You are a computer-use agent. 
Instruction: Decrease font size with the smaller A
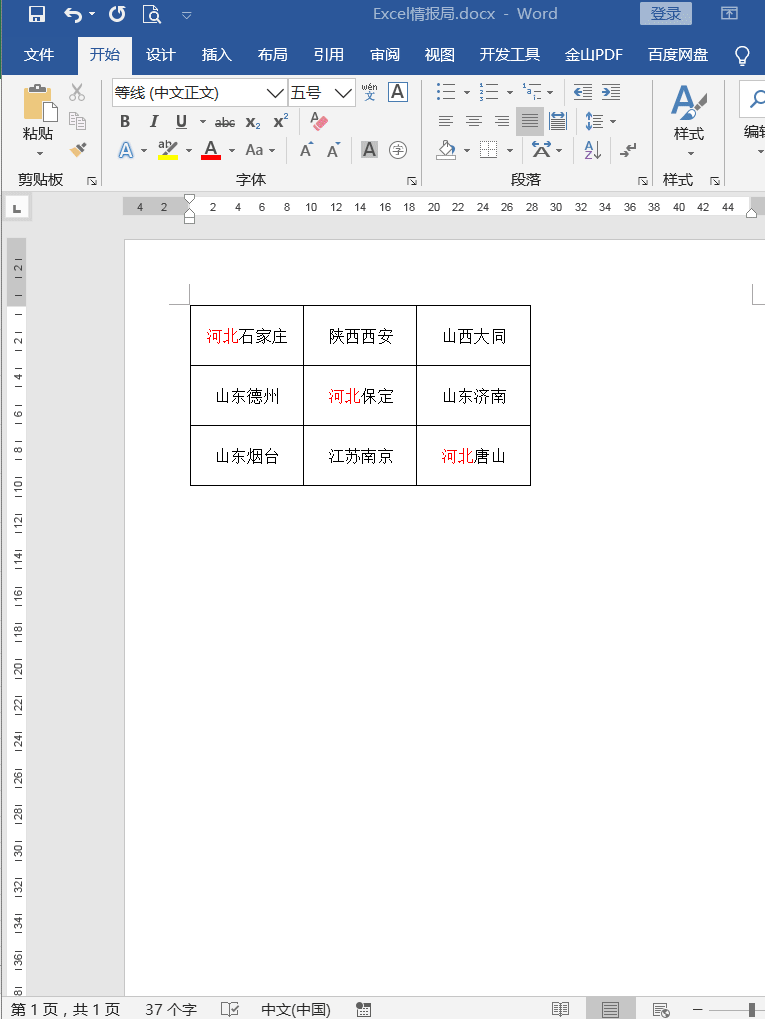click(x=333, y=150)
